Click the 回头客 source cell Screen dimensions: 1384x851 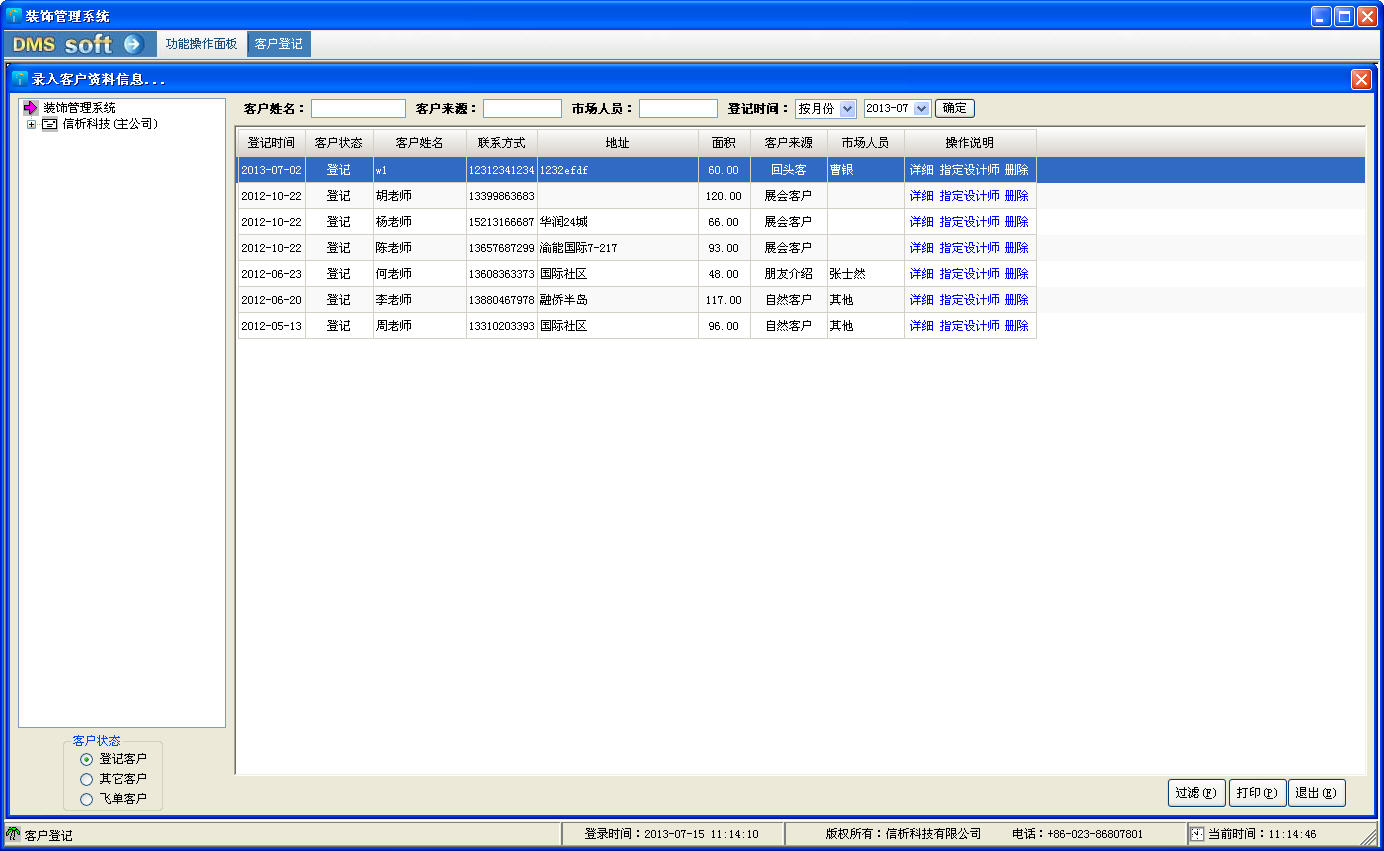click(x=789, y=170)
